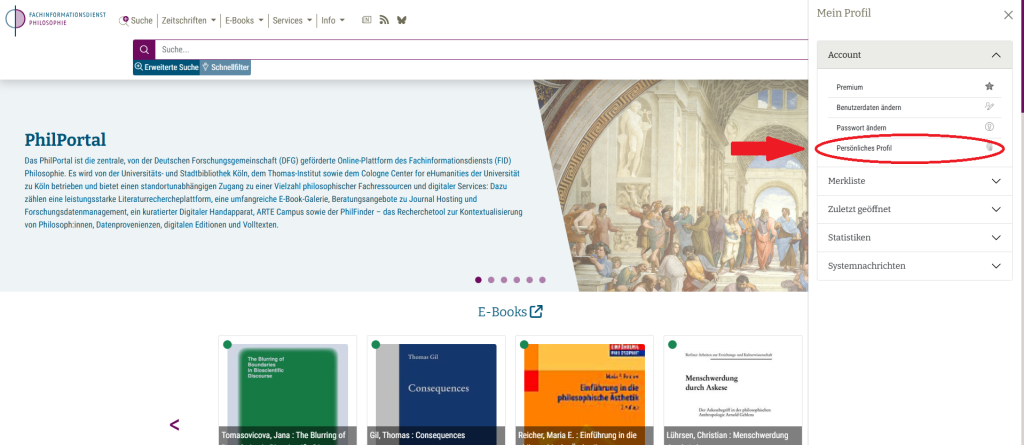Open Tomasovicova, Jana: The Blurring of title

coord(283,435)
